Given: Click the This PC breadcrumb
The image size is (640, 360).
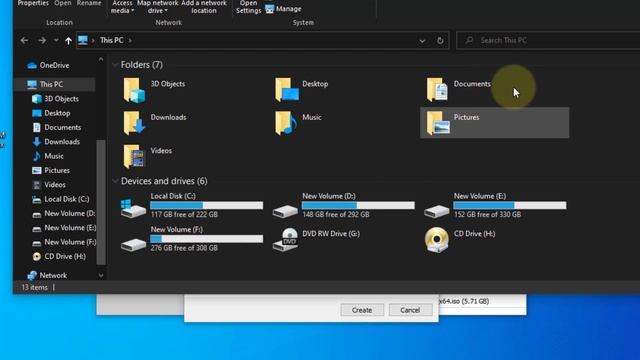Looking at the screenshot, I should [x=111, y=40].
